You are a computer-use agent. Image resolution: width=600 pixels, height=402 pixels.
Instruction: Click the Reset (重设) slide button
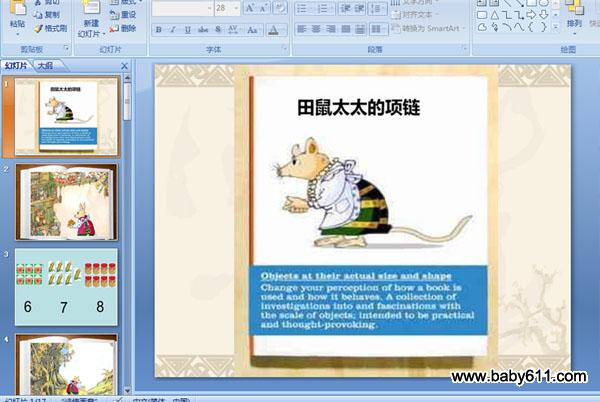tap(123, 15)
